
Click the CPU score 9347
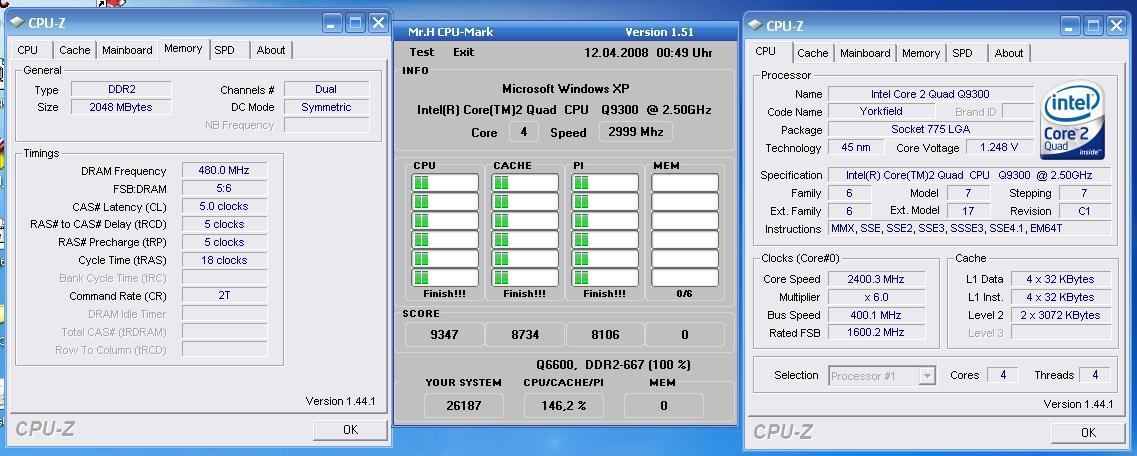click(444, 335)
